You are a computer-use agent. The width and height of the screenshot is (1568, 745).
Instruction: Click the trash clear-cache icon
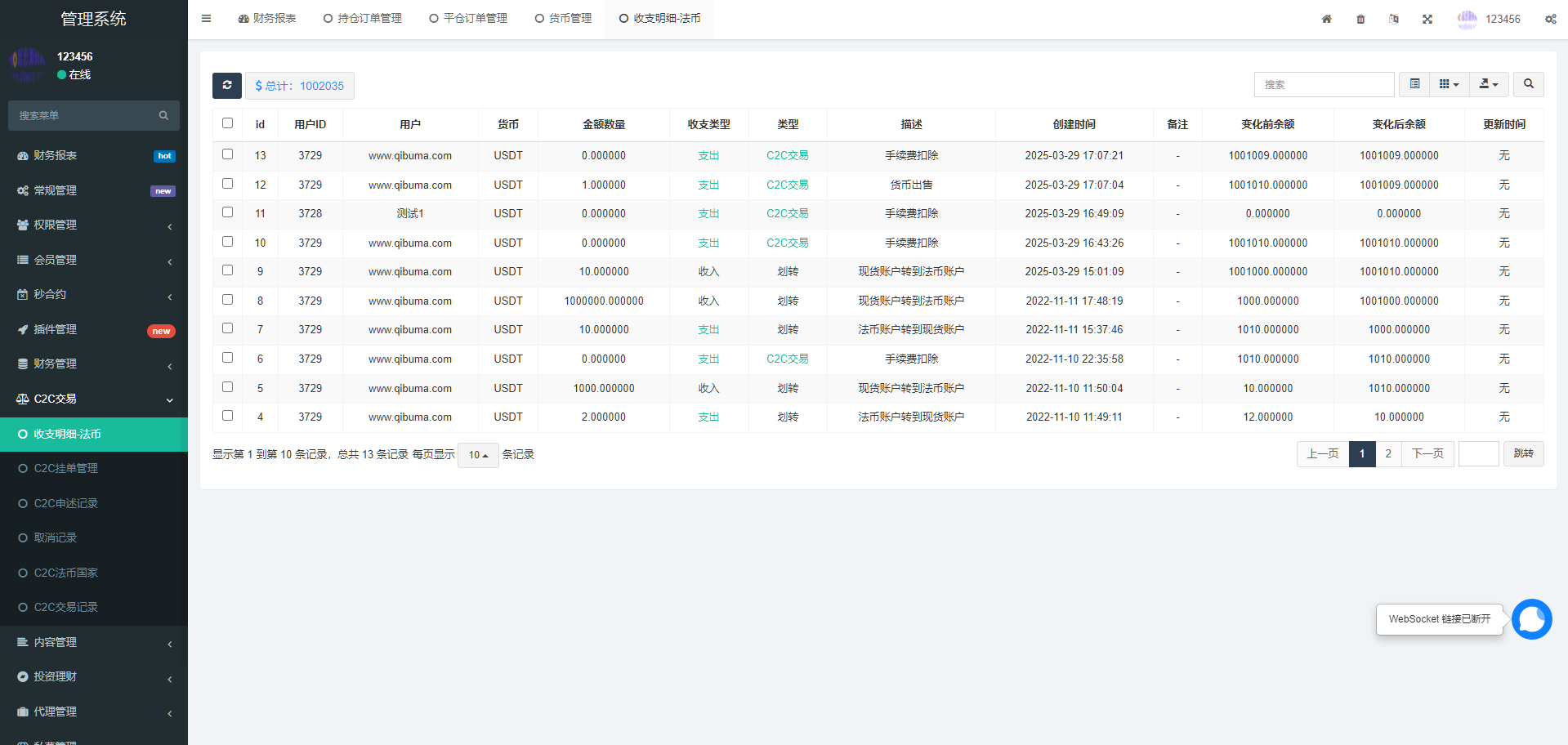(1360, 19)
